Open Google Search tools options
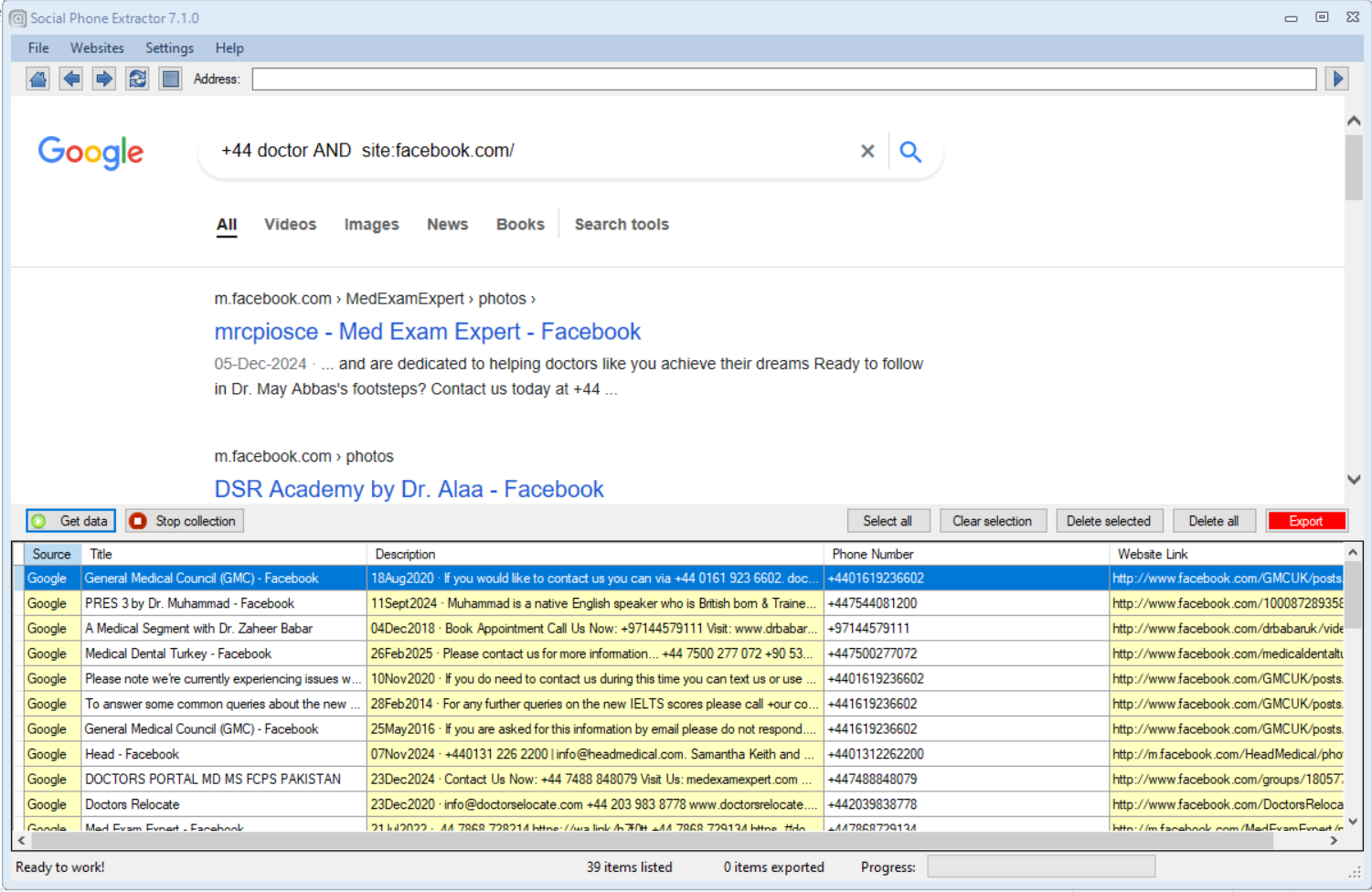The width and height of the screenshot is (1372, 892). (622, 225)
